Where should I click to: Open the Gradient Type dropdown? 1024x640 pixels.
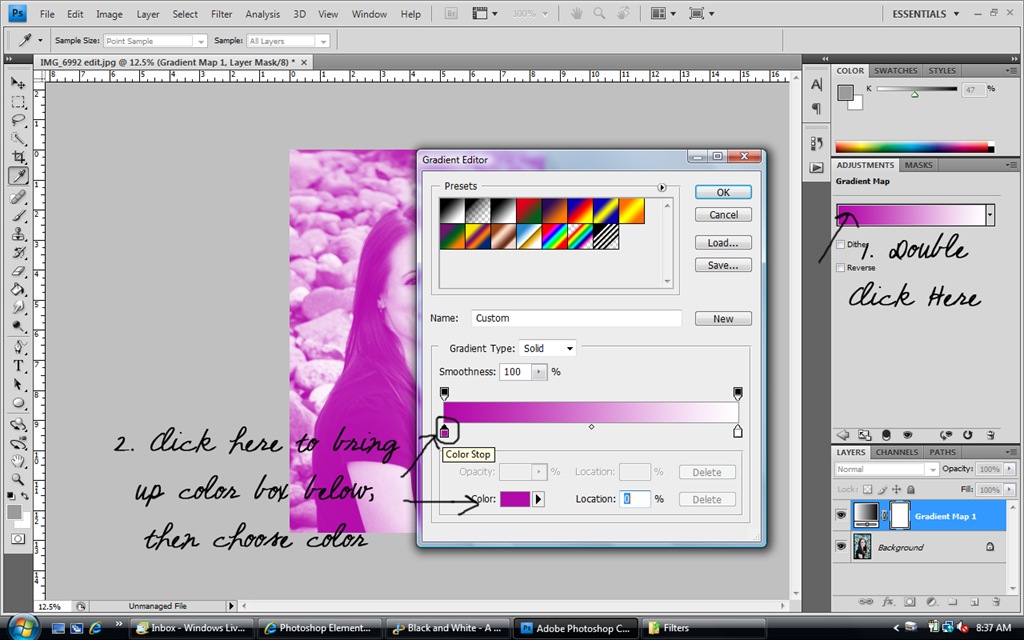click(547, 349)
